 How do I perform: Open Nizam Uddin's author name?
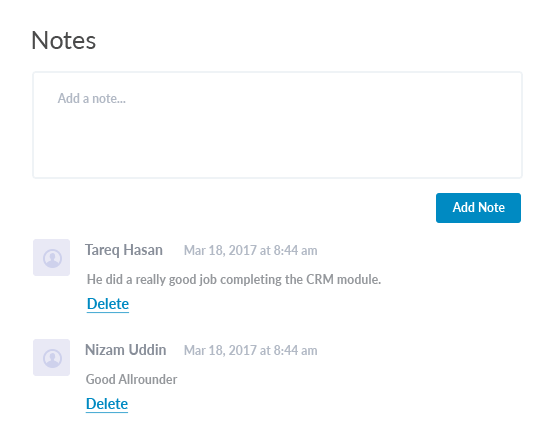click(x=126, y=350)
